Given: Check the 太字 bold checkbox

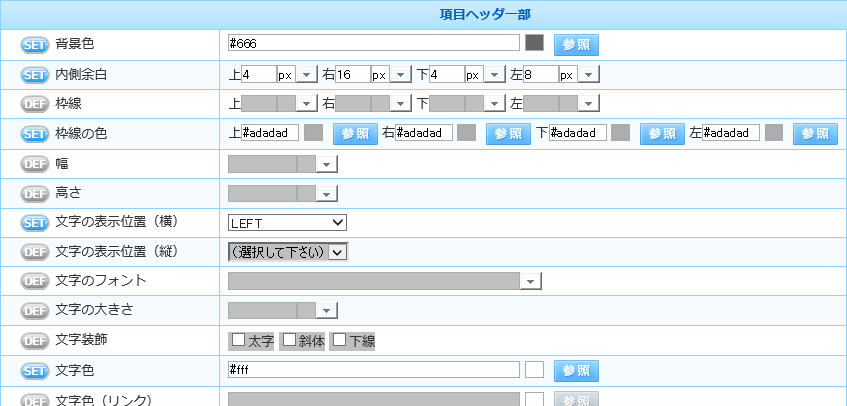Looking at the screenshot, I should point(238,340).
